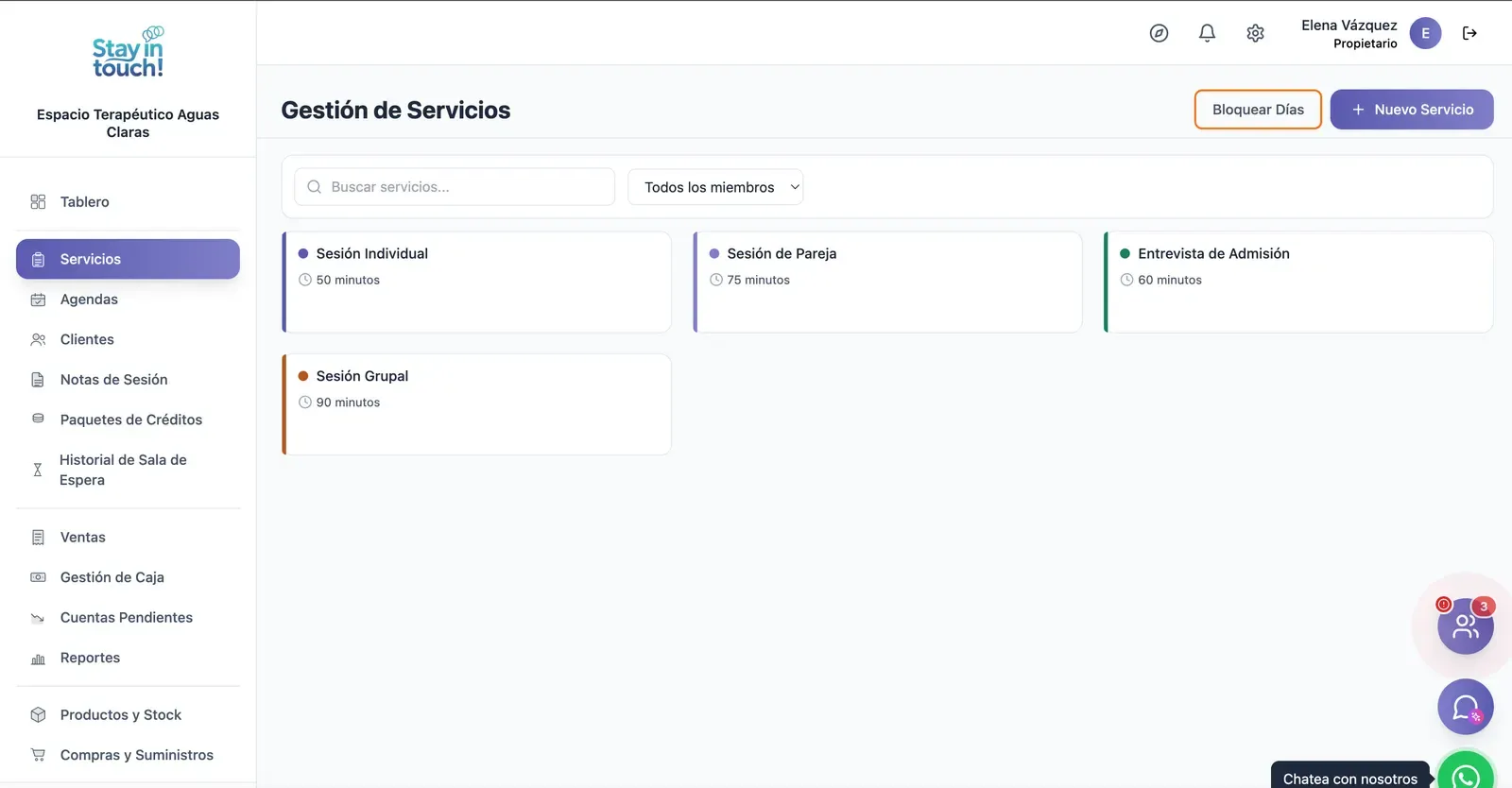This screenshot has width=1512, height=788.
Task: Expand the Todos los miembros dropdown
Action: coord(715,187)
